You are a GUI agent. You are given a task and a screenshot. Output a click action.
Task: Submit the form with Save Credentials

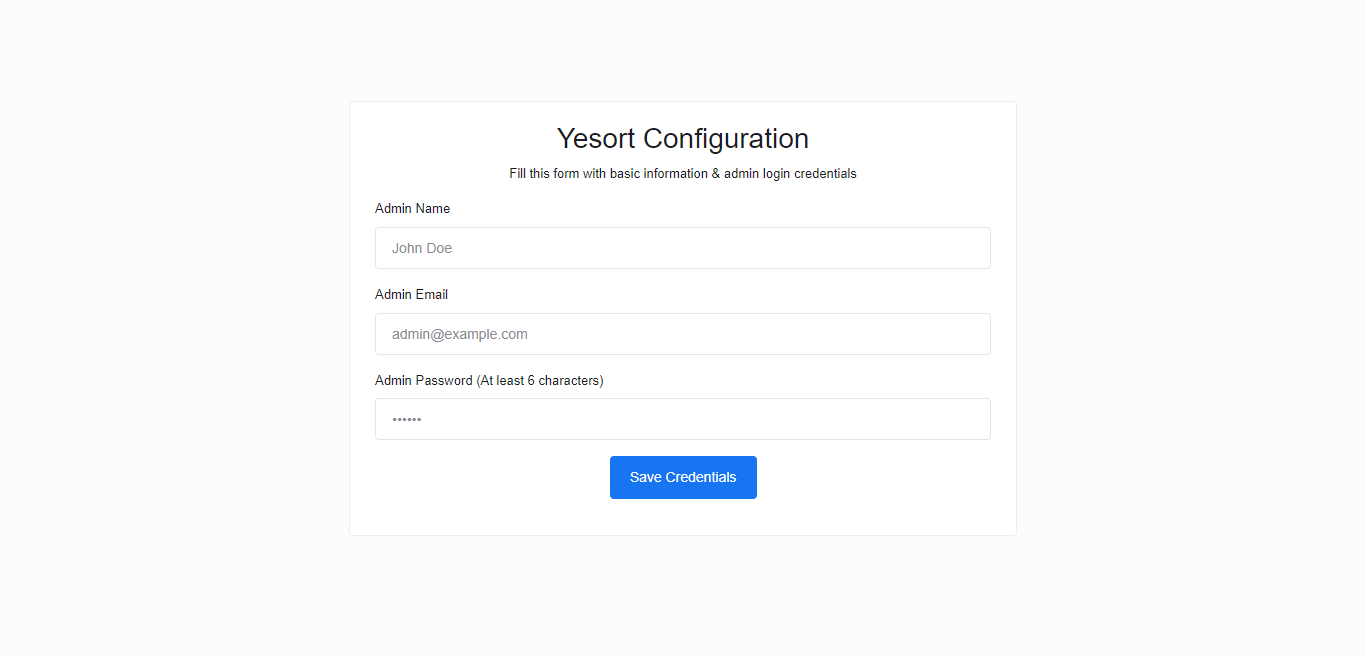[x=683, y=477]
